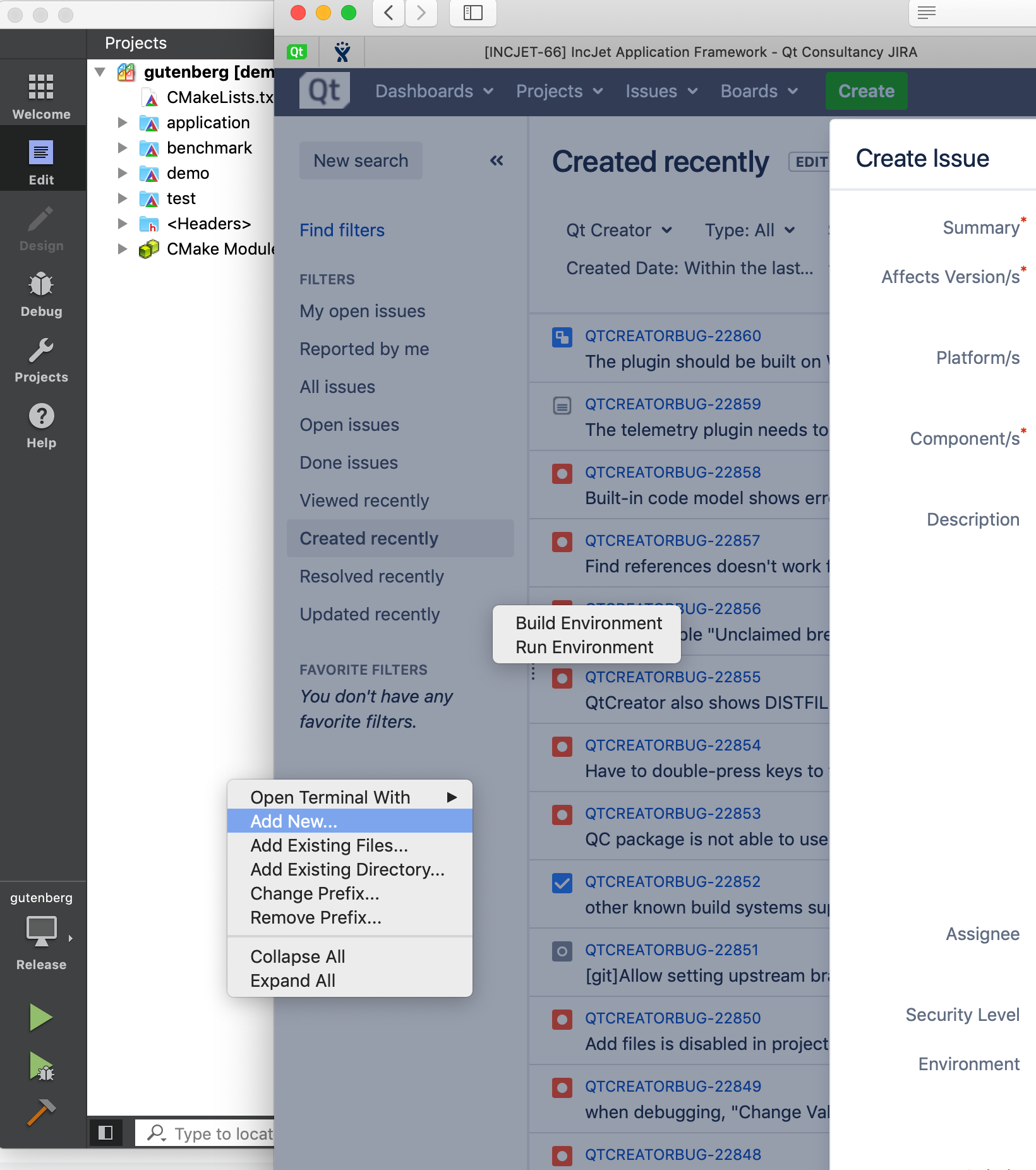Screen dimensions: 1036x1170
Task: Toggle the left sidebar visibility button
Action: (105, 1133)
